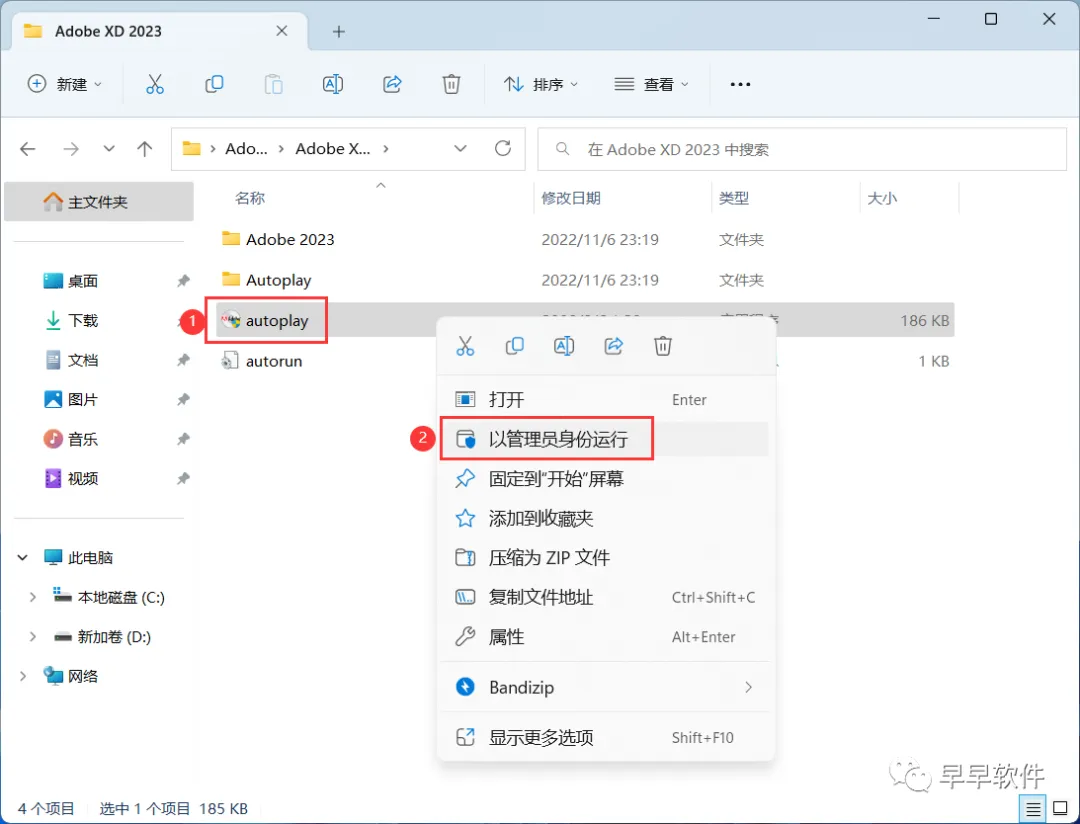Choose 以管理员身份运行 in context menu

pyautogui.click(x=604, y=439)
